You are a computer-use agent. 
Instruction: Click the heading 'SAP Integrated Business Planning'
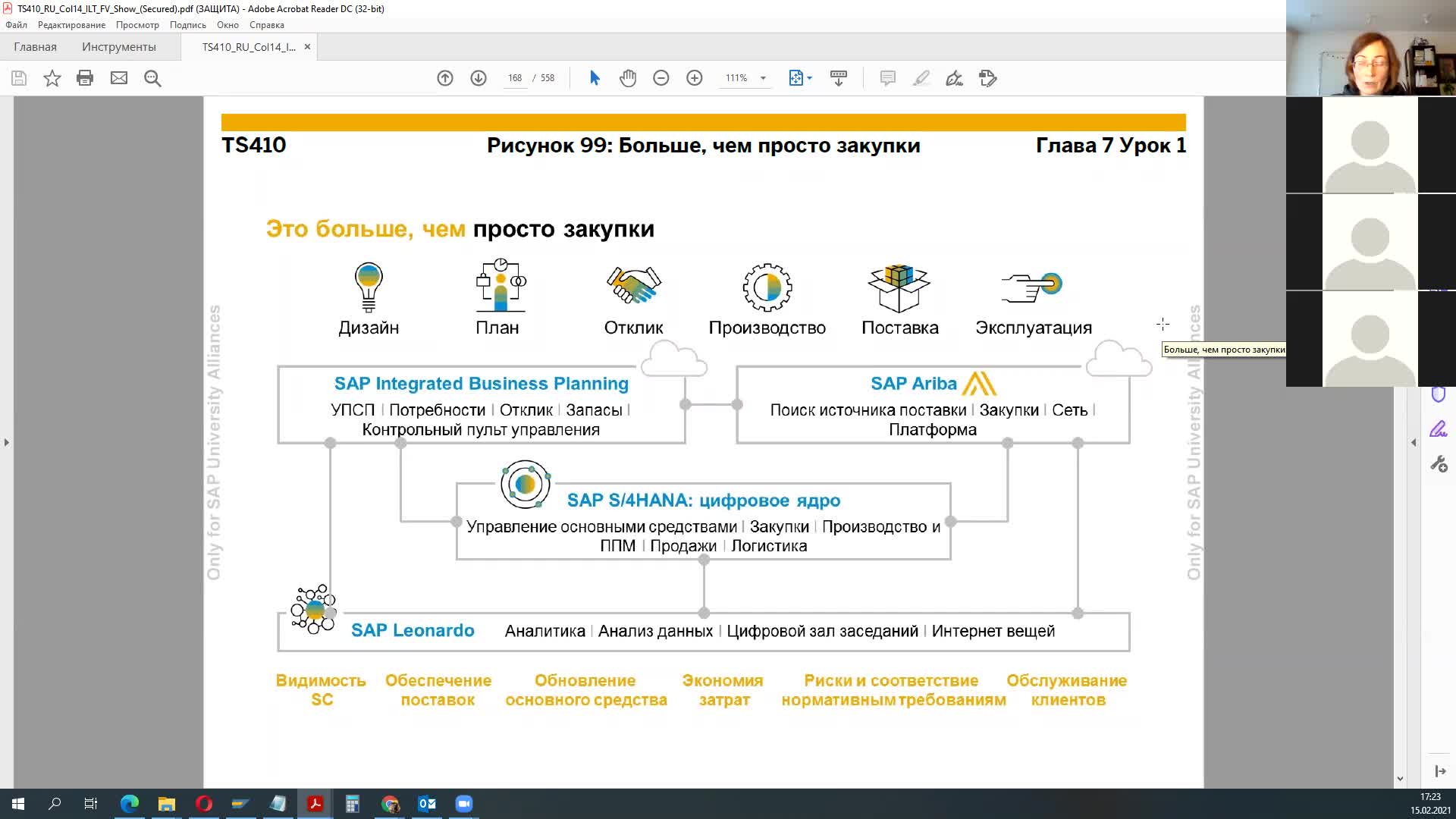(x=482, y=384)
